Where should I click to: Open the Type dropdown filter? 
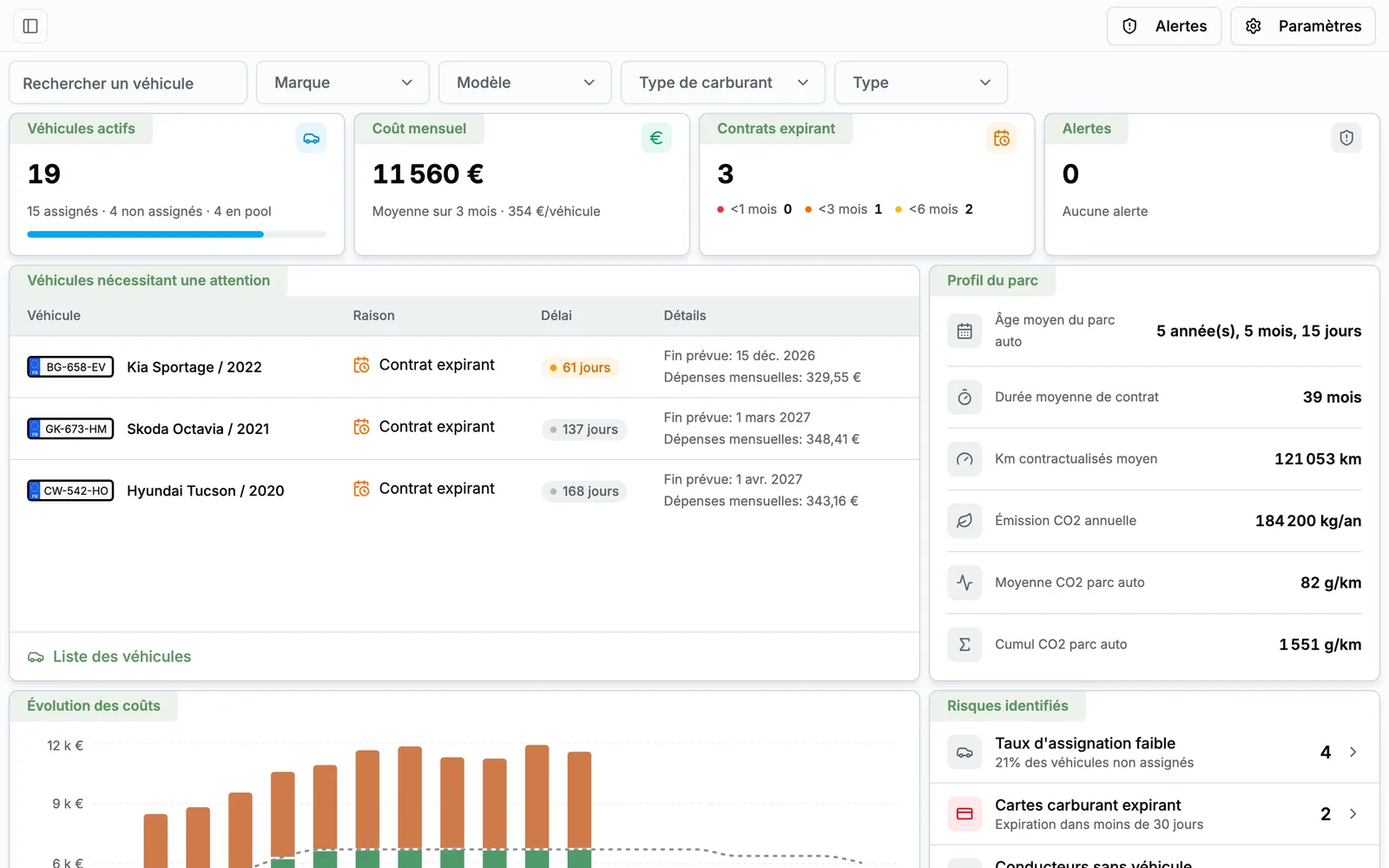tap(921, 82)
